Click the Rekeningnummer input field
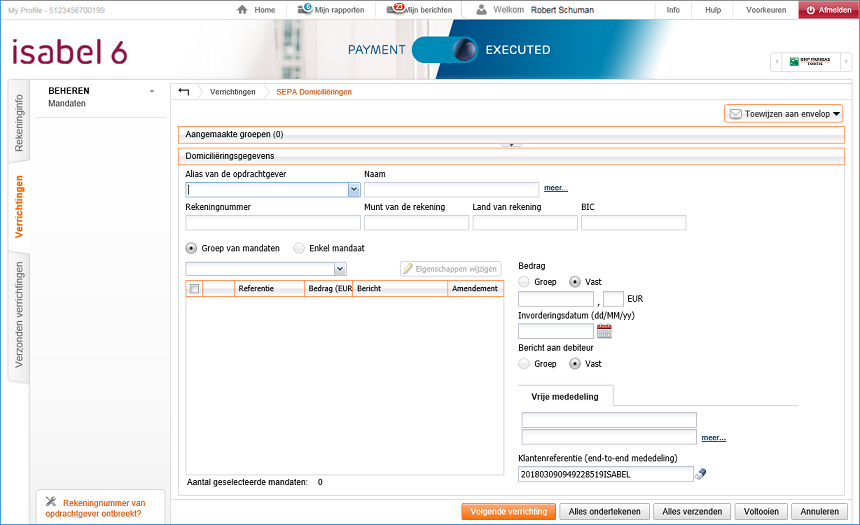Viewport: 860px width, 525px height. point(273,223)
